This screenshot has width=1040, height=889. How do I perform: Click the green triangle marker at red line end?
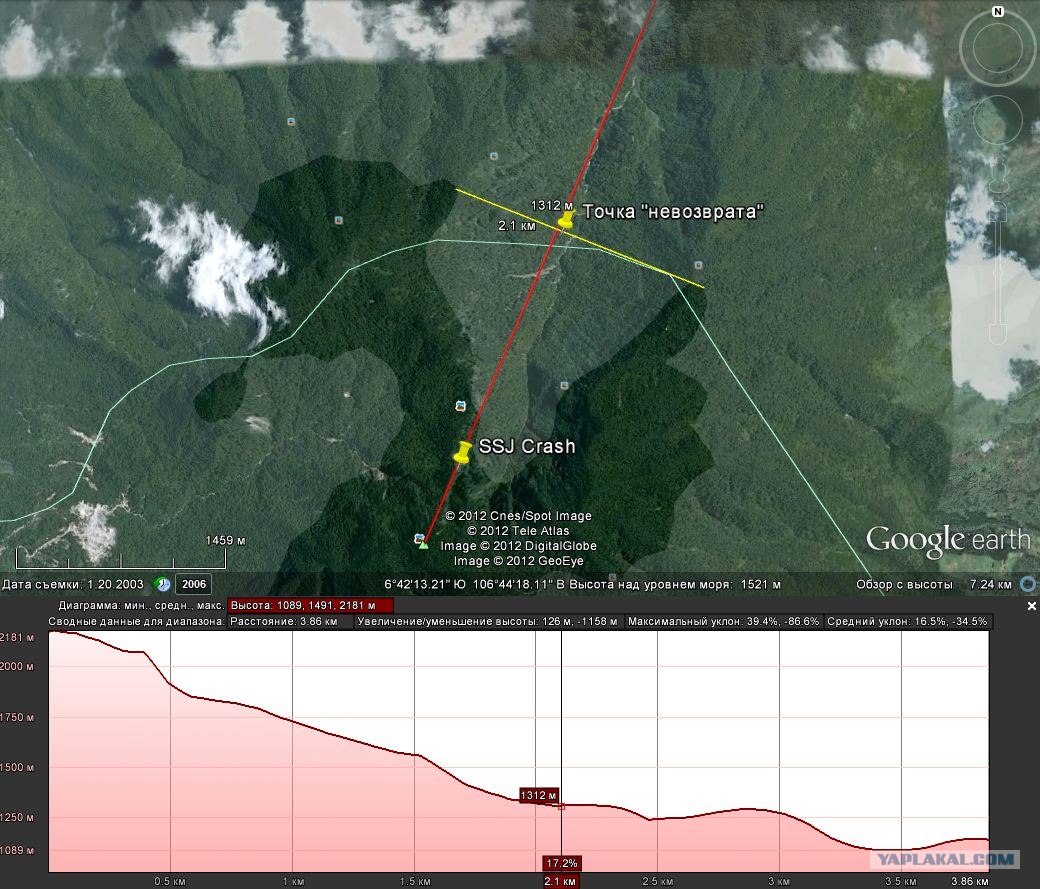pyautogui.click(x=424, y=545)
